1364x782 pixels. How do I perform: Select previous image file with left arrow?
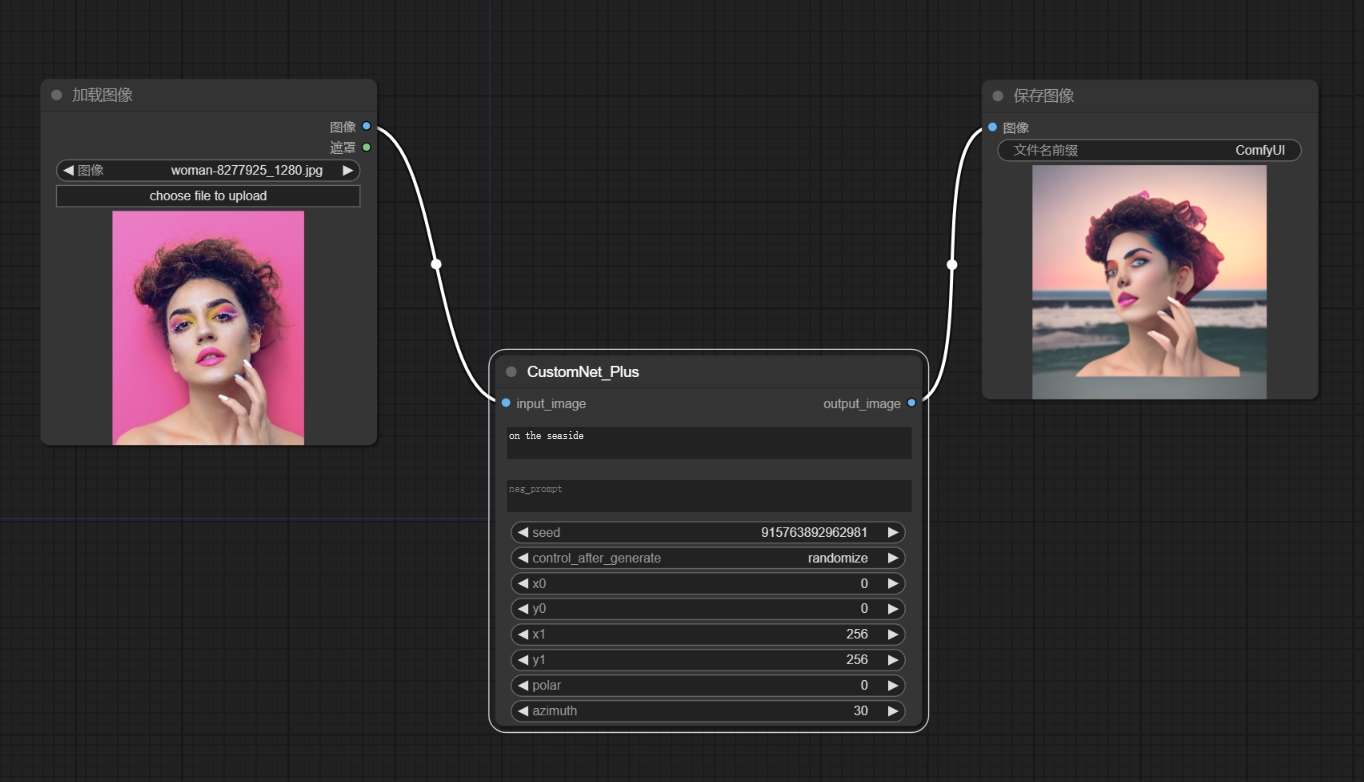[x=68, y=170]
